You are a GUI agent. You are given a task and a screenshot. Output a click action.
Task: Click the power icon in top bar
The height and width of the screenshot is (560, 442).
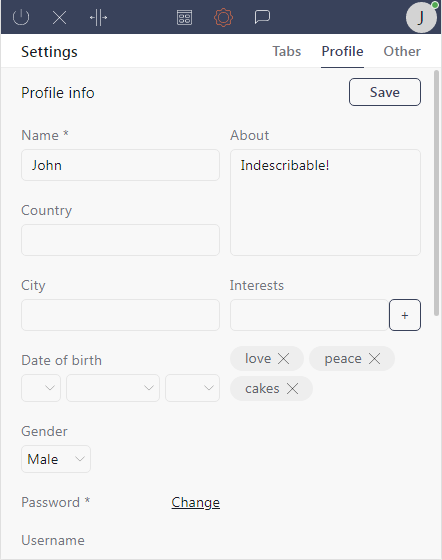(21, 17)
